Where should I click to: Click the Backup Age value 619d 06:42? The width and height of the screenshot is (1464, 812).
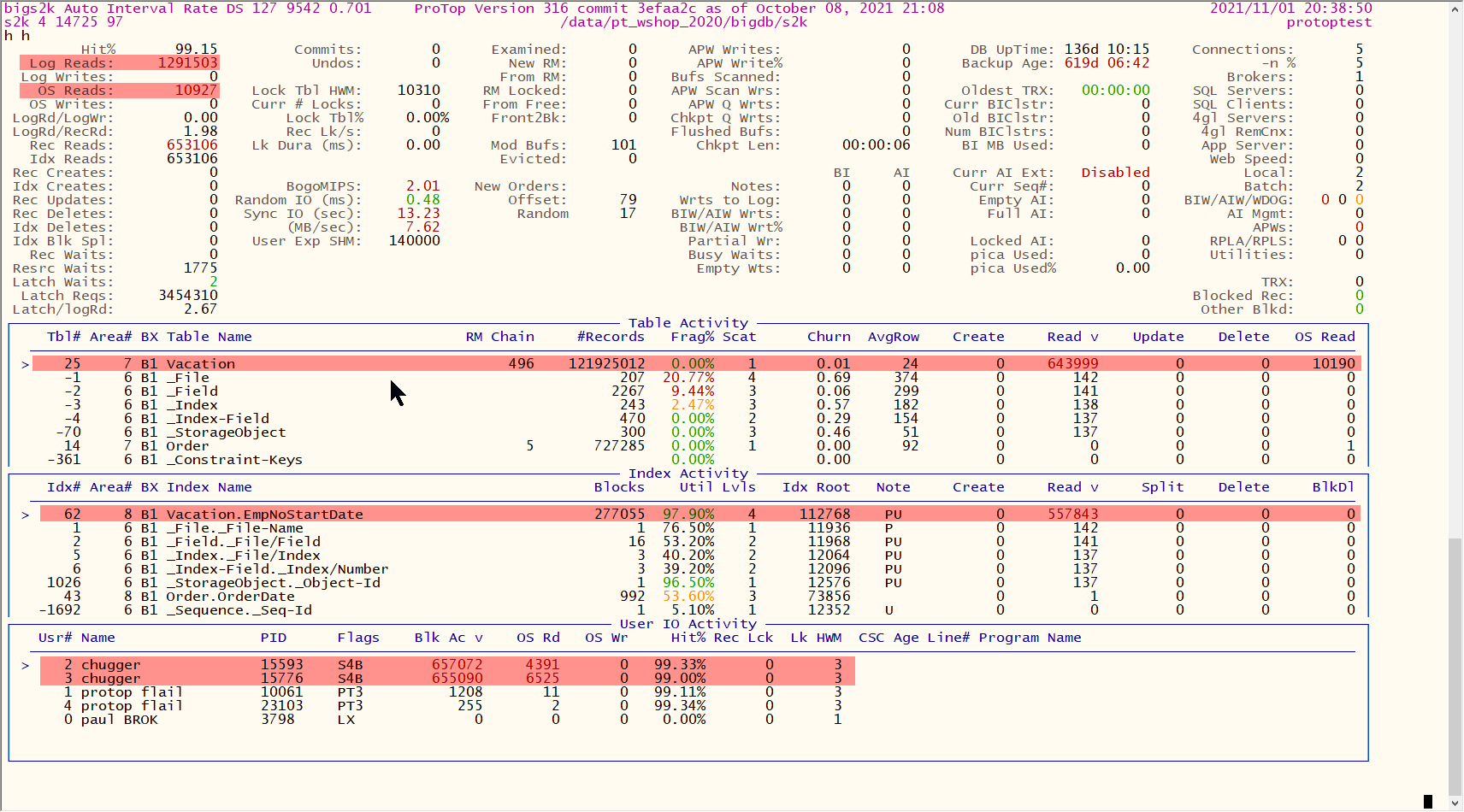pos(1107,63)
